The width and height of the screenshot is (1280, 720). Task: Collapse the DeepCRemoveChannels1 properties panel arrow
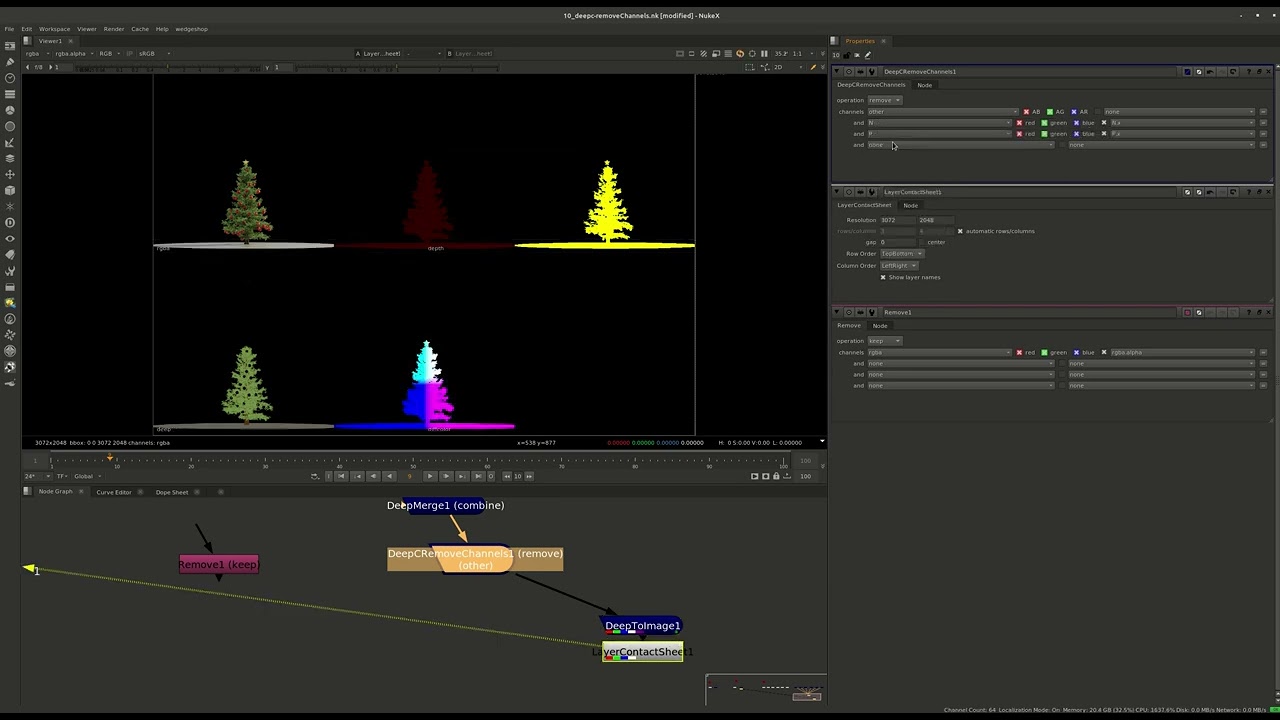coord(836,72)
